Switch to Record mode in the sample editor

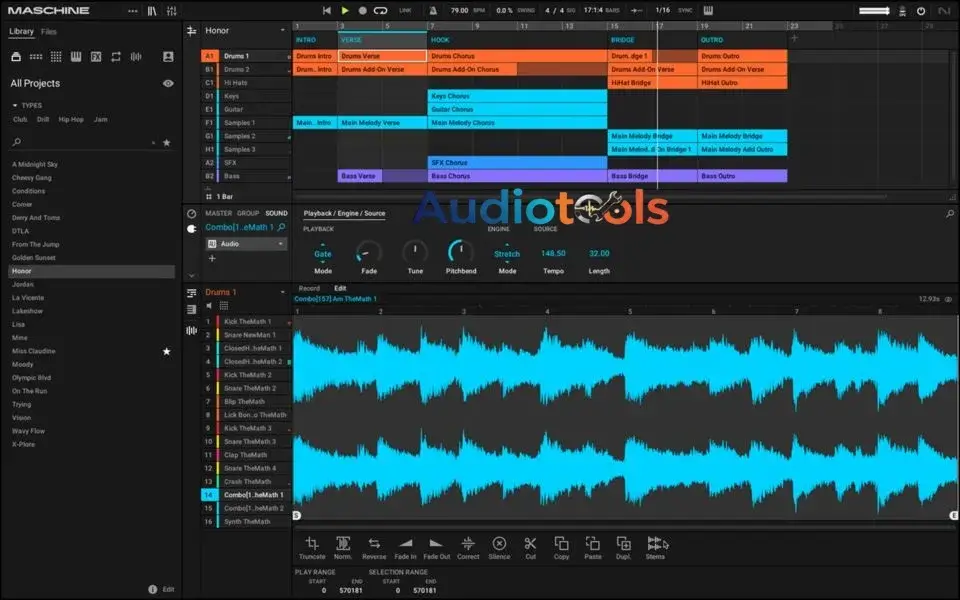tap(310, 288)
